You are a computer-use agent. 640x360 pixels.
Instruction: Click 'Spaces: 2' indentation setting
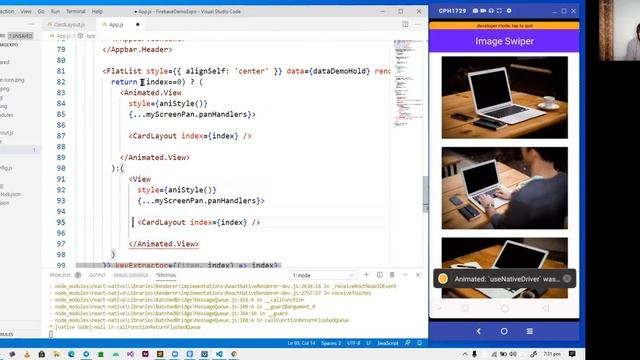331,343
